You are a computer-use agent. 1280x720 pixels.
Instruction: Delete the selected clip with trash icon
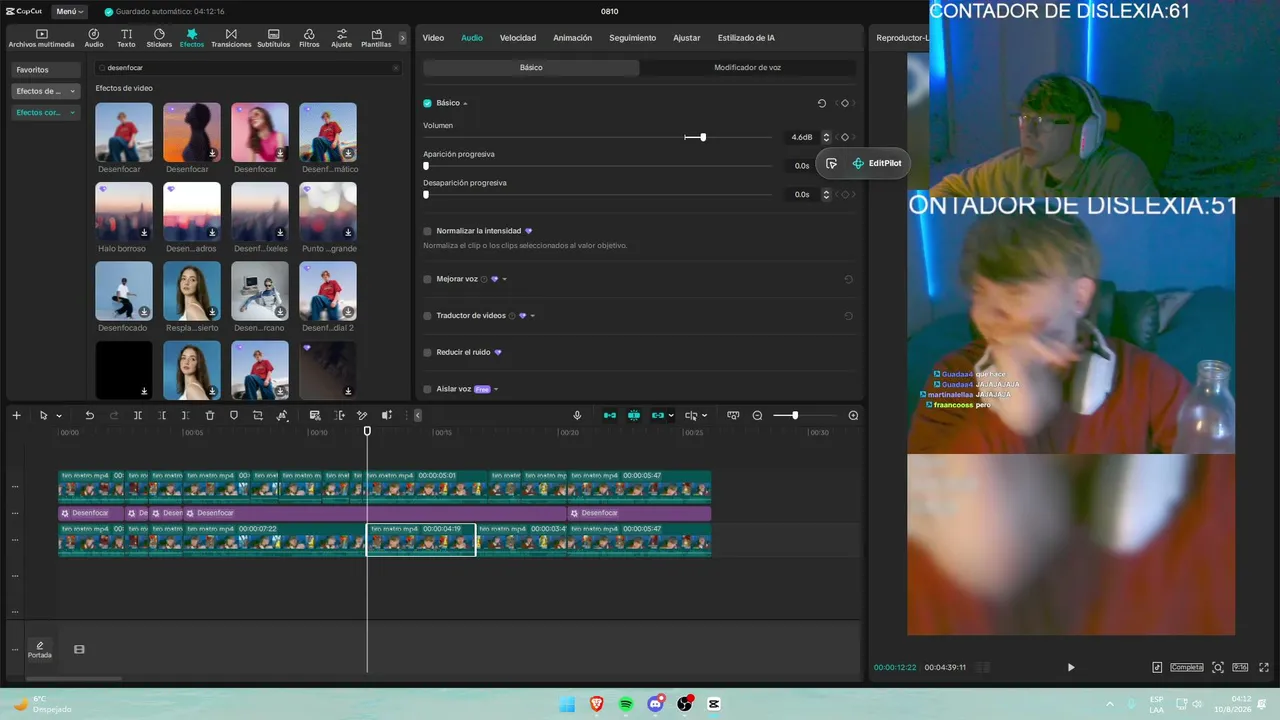pos(210,415)
